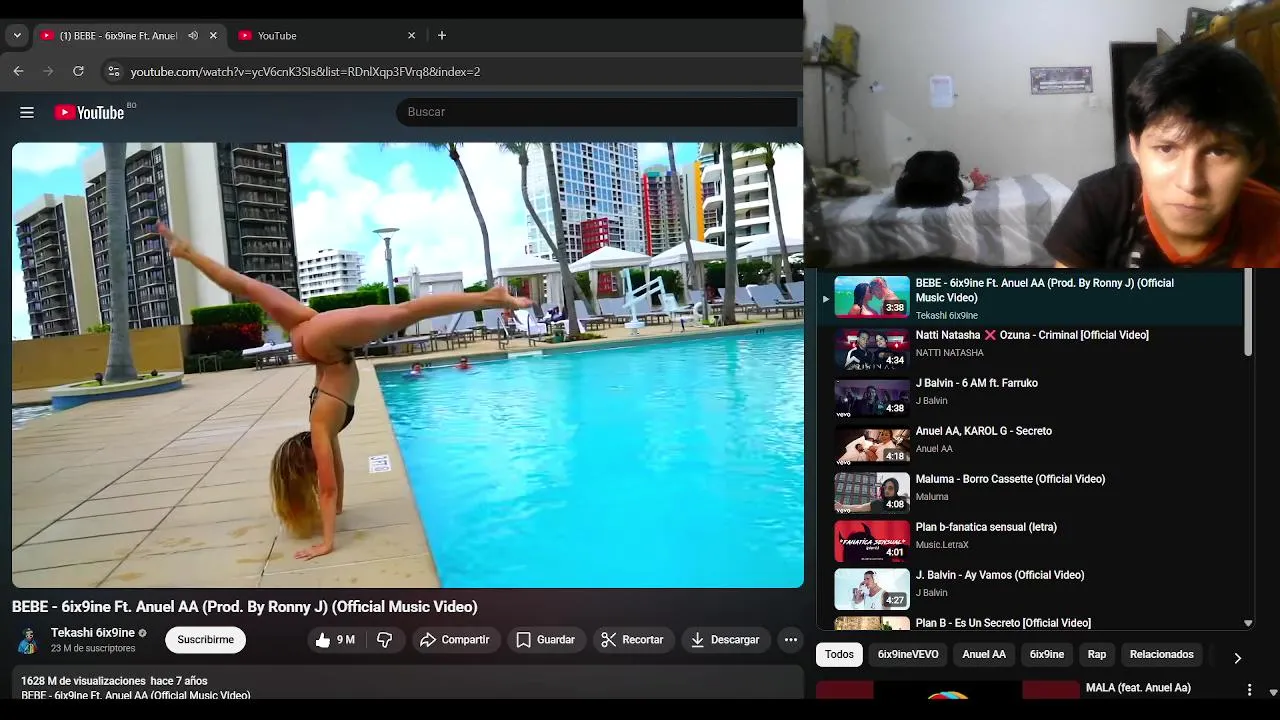Image resolution: width=1280 pixels, height=720 pixels.
Task: Open Tekashi 6ix9ine channel name link
Action: 93,633
